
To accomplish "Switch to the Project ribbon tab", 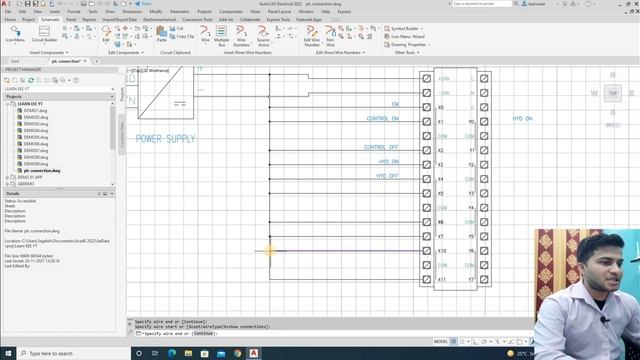I will point(28,20).
